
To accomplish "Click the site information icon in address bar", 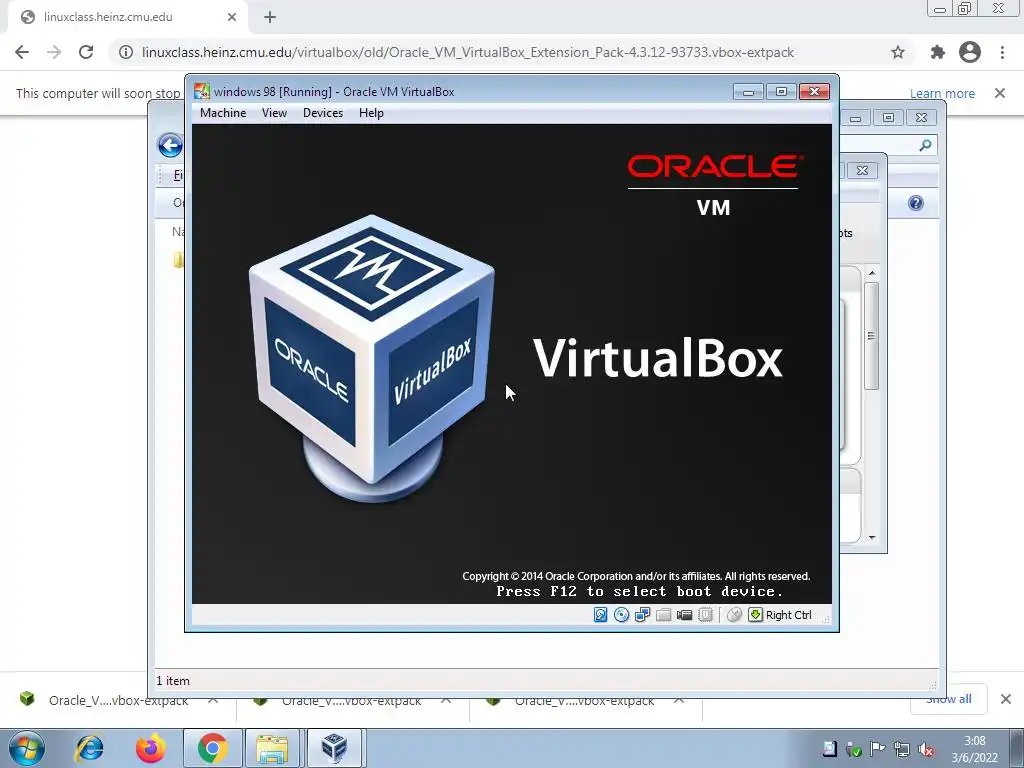I will click(x=125, y=52).
